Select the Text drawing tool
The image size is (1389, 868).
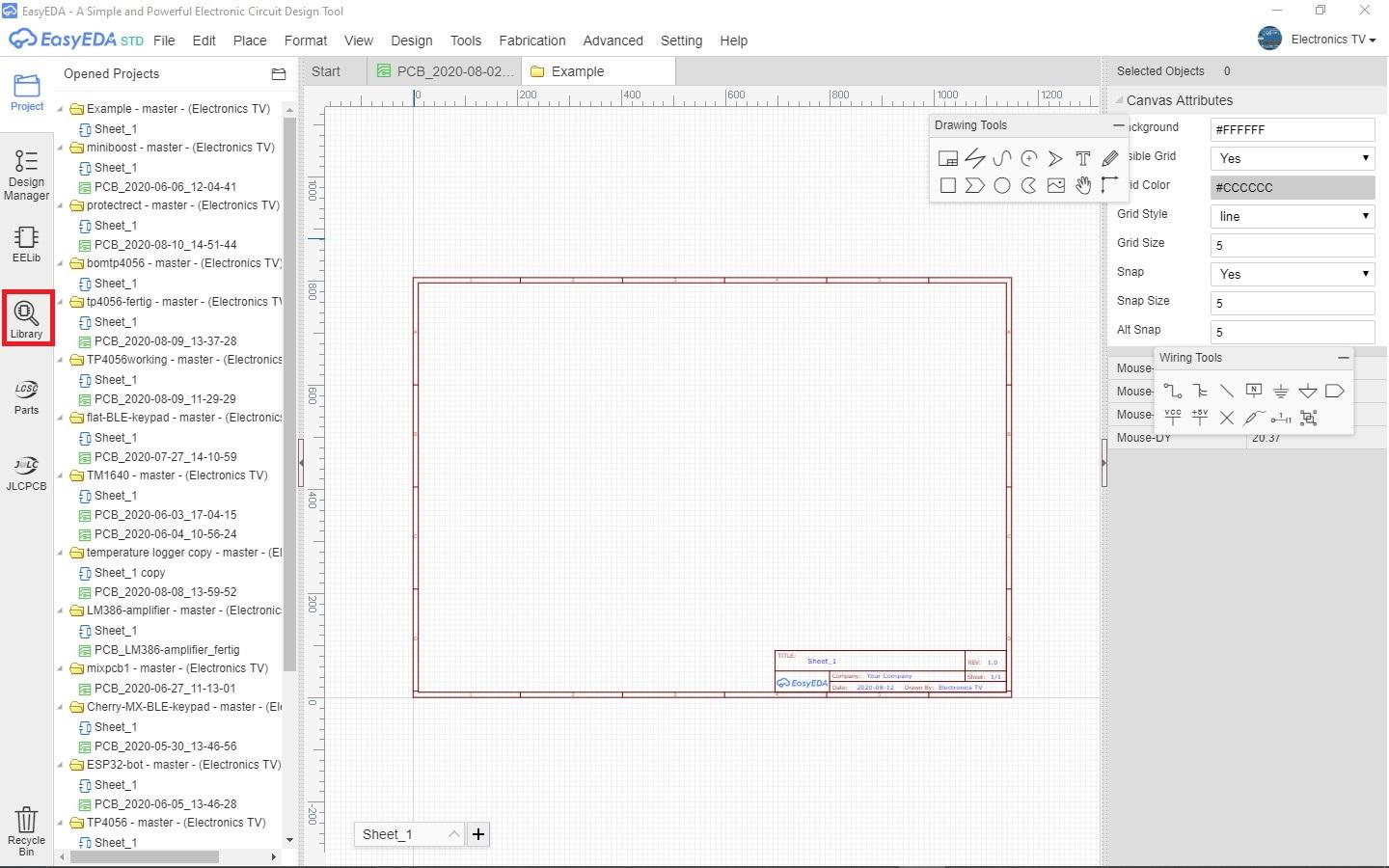(1083, 158)
